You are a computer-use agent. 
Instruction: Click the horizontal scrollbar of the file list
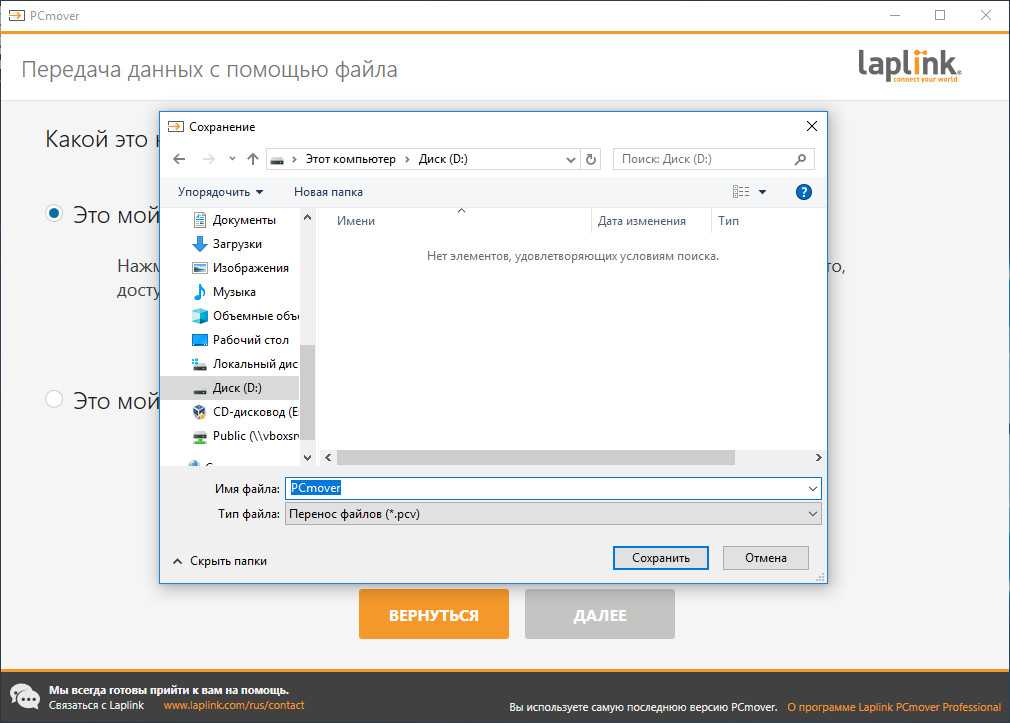click(x=535, y=458)
